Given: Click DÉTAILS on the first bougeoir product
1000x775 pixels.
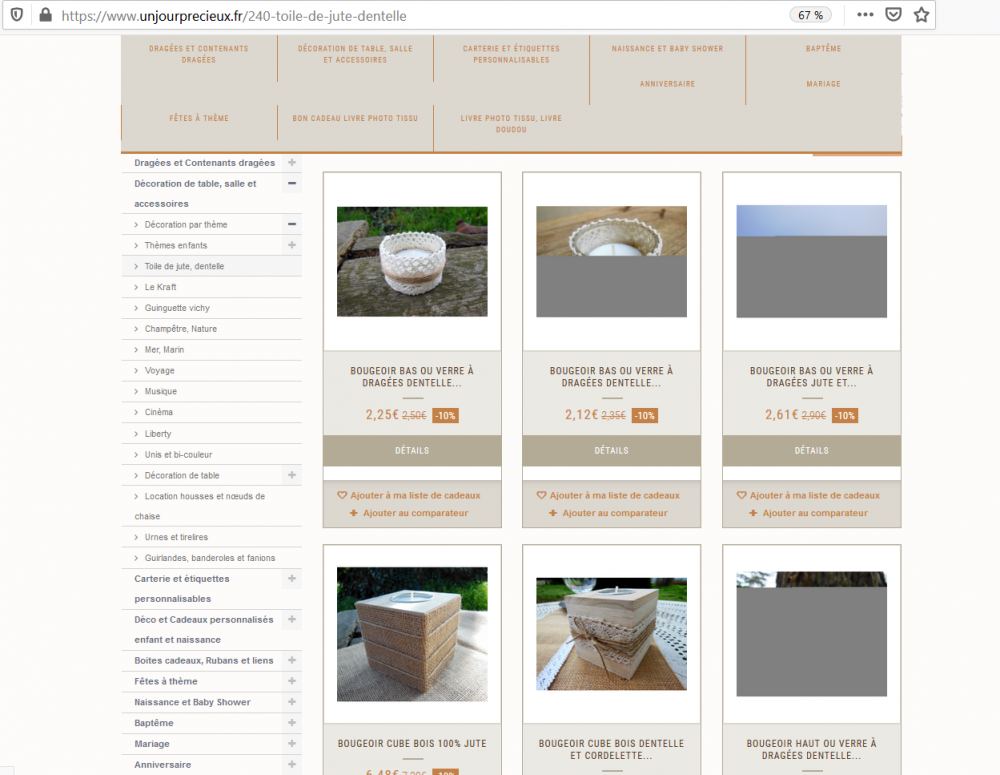Looking at the screenshot, I should point(411,450).
